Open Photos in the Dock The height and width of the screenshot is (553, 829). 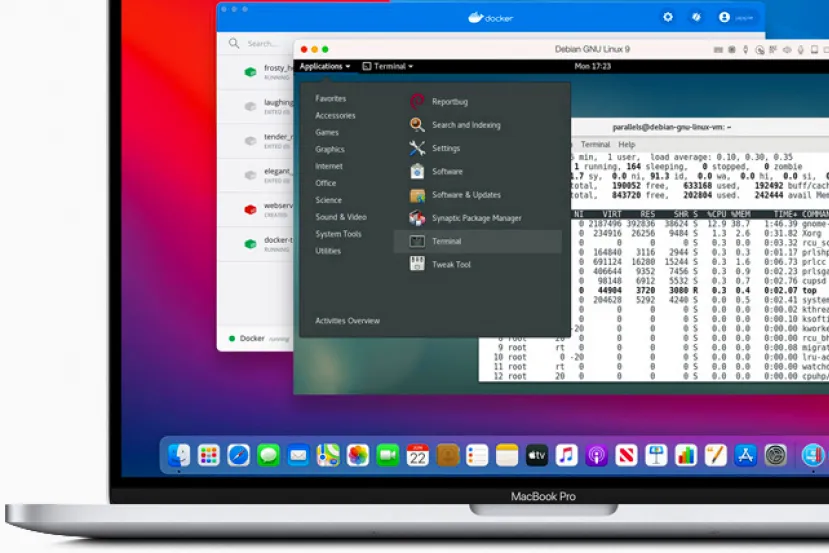pos(358,455)
